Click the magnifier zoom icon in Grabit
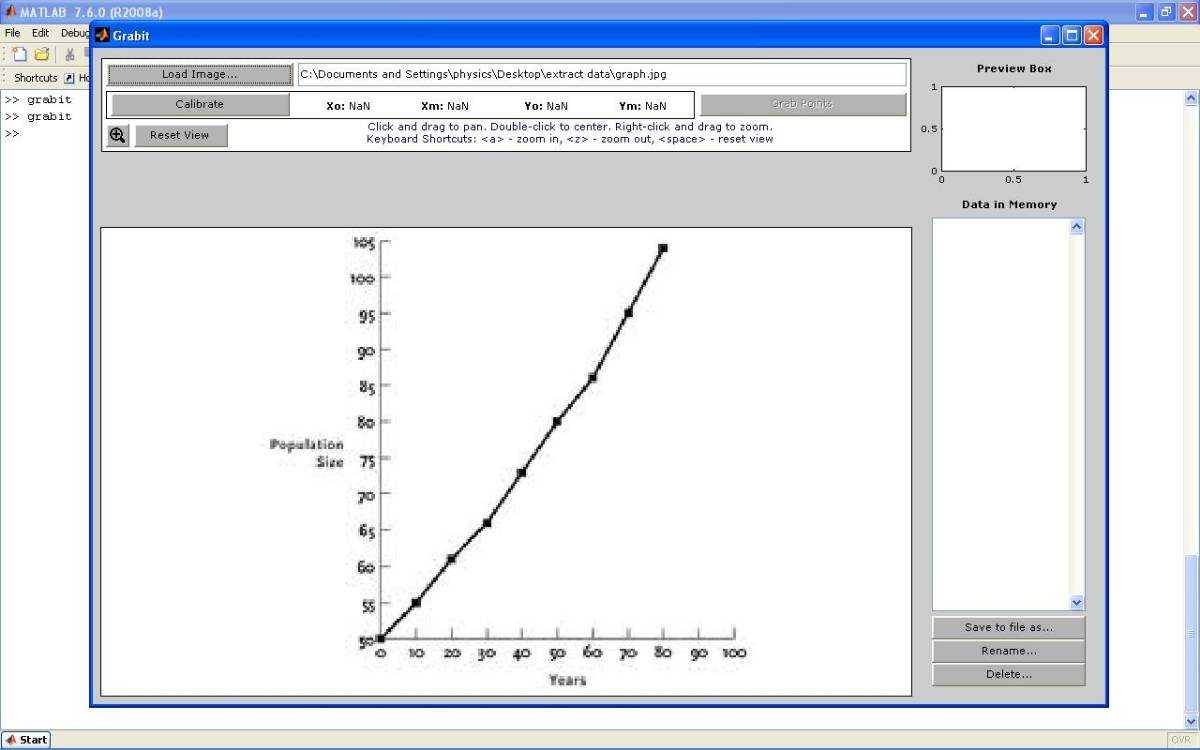 click(117, 134)
